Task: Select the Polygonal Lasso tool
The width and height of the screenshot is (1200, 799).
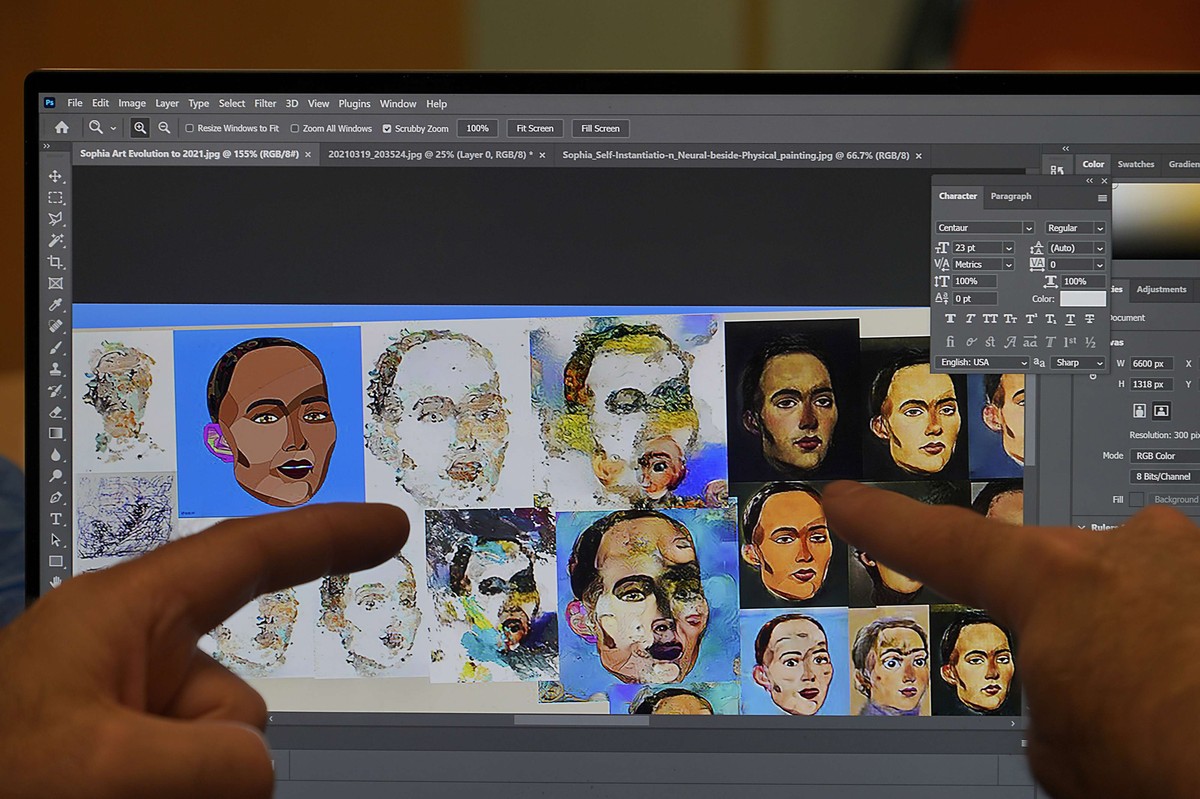Action: coord(56,219)
